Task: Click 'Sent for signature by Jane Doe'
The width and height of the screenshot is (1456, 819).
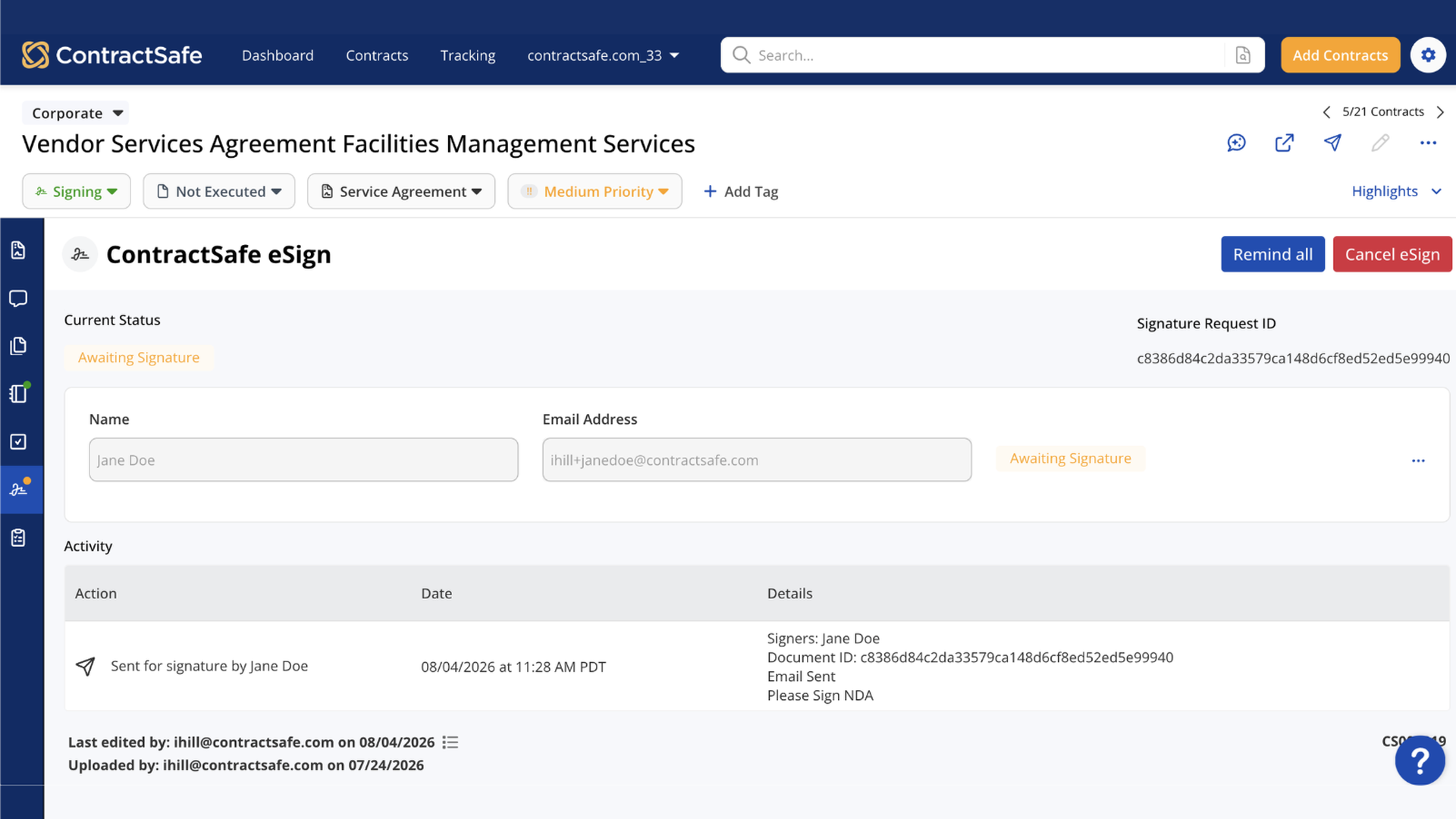Action: [x=209, y=666]
